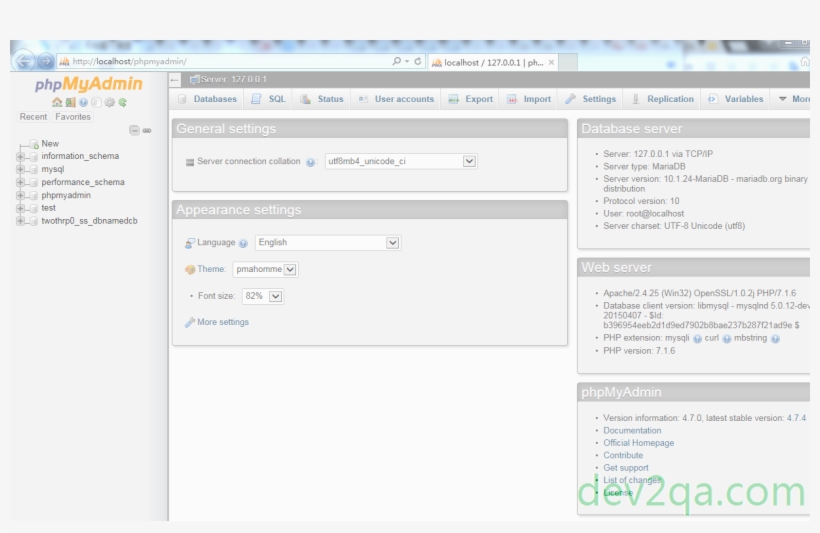Select performance_schema database name
The height and width of the screenshot is (533, 820).
coord(83,182)
